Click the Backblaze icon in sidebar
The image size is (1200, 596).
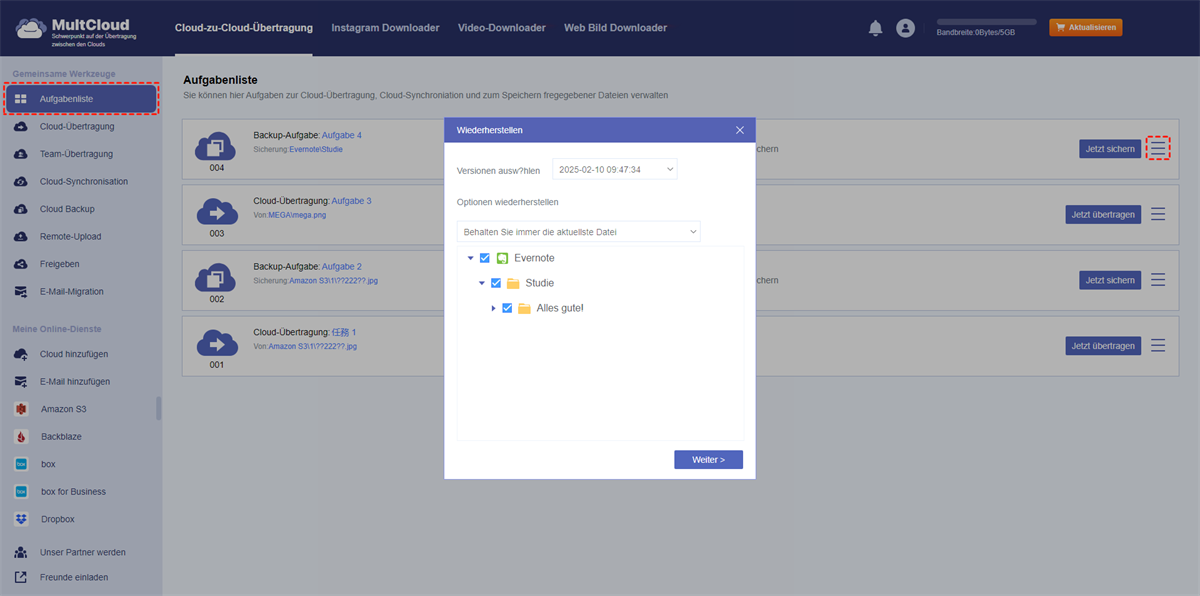[21, 437]
